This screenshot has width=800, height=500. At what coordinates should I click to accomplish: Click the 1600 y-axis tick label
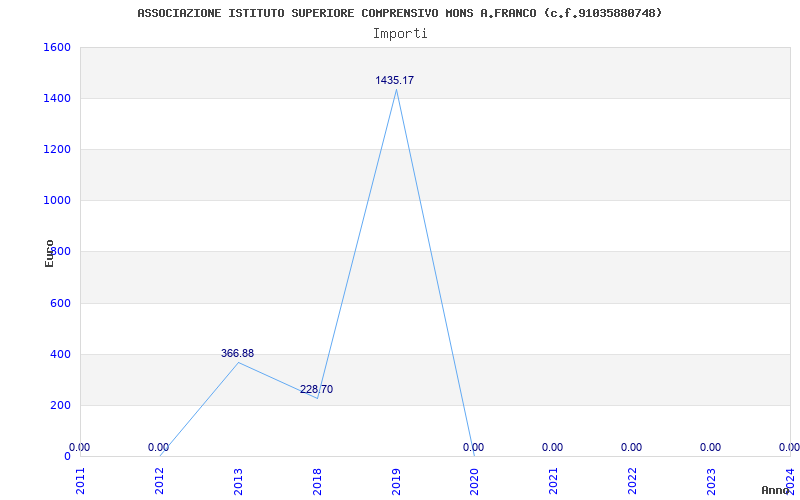(x=57, y=47)
